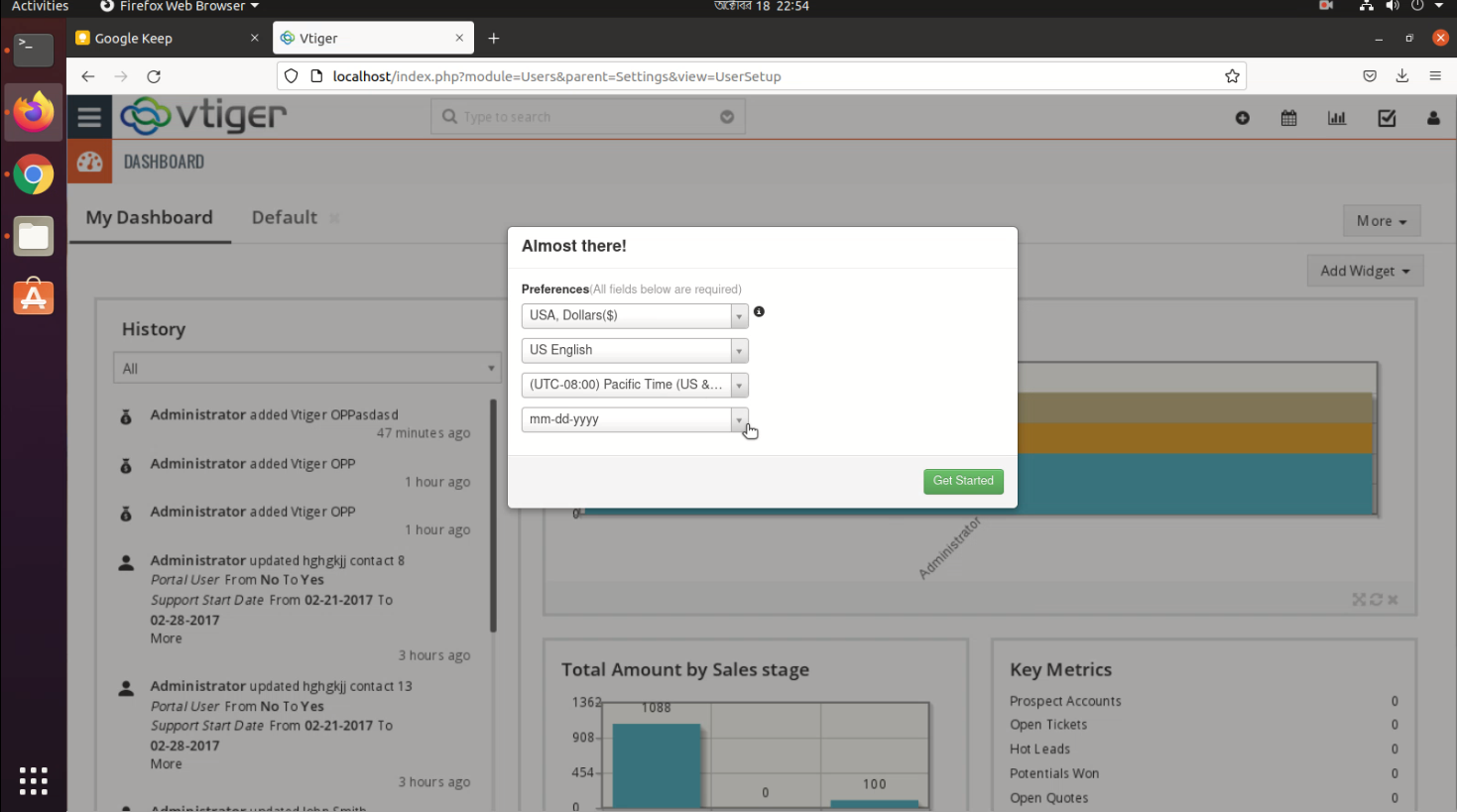The height and width of the screenshot is (812, 1457).
Task: Open the Reports bar-chart icon
Action: (1336, 117)
